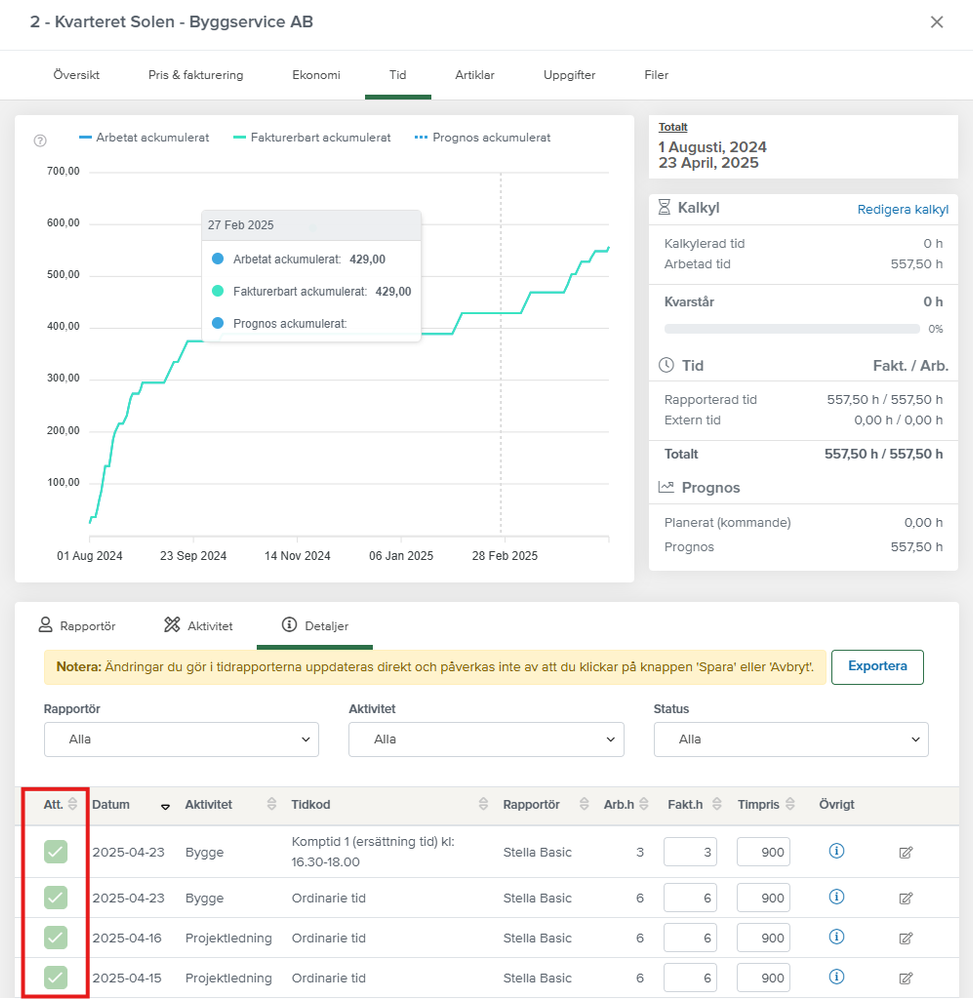Open info icon for Komptid 1 row

pos(836,851)
